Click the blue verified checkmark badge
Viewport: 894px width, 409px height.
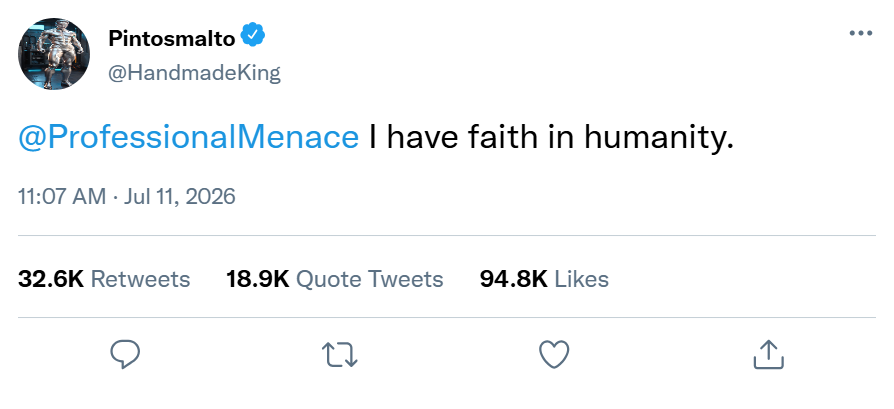253,35
